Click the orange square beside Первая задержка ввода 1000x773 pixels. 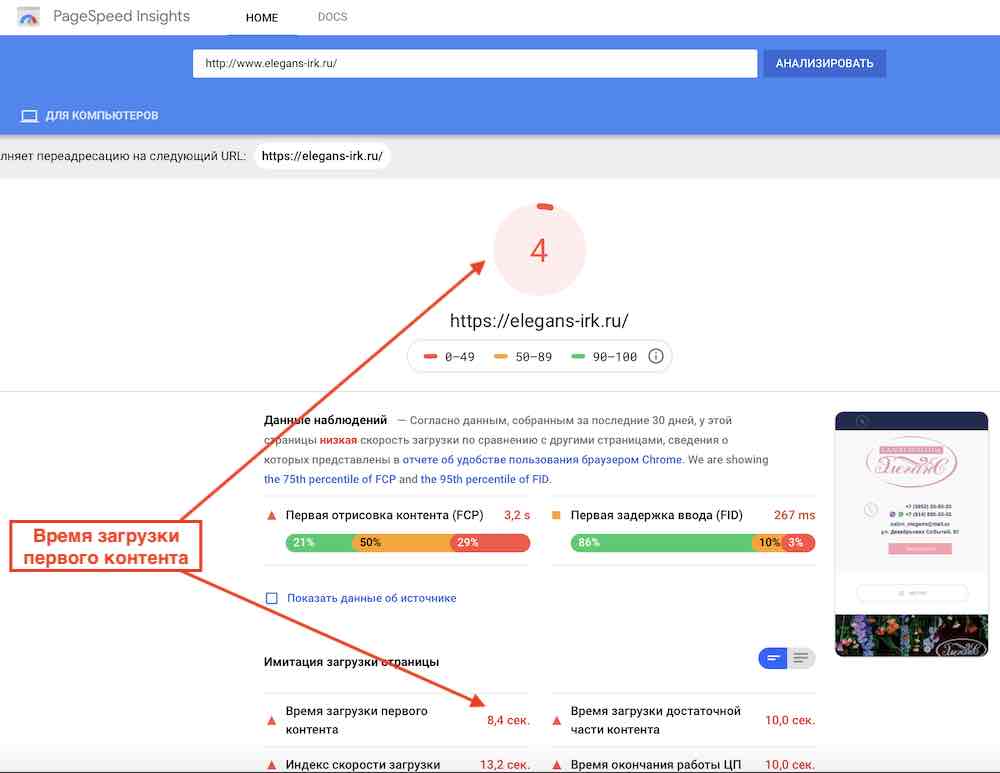[x=556, y=515]
